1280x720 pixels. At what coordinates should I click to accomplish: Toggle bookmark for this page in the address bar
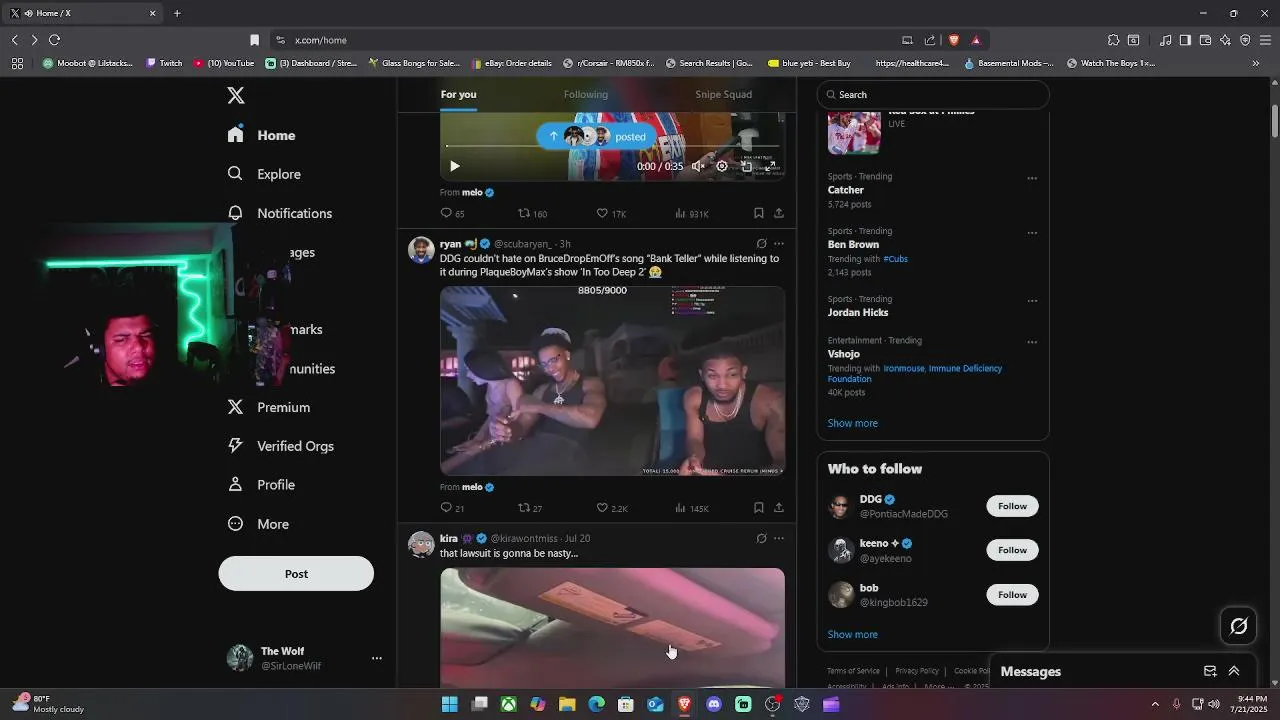pyautogui.click(x=254, y=40)
